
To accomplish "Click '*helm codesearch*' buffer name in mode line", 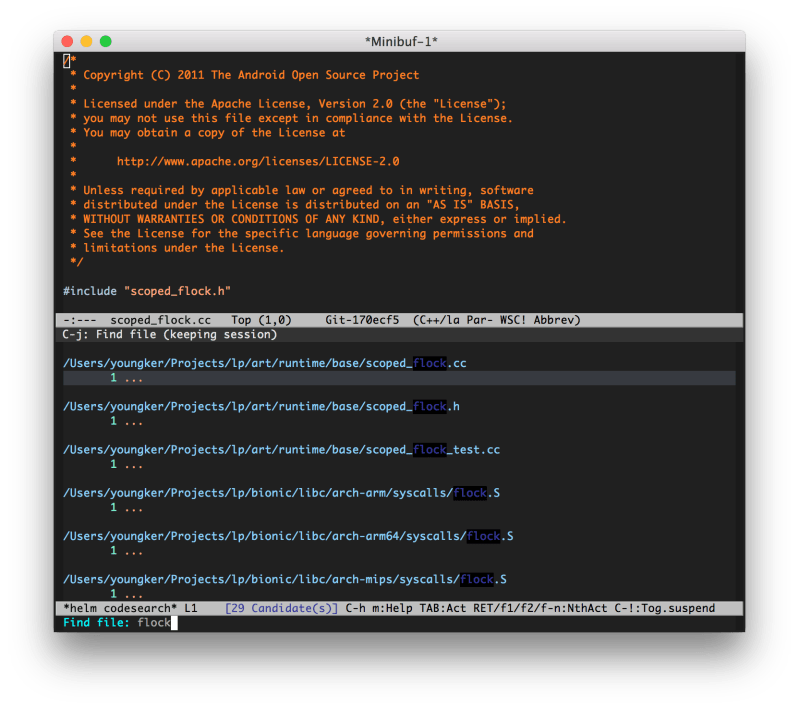I will coord(120,608).
